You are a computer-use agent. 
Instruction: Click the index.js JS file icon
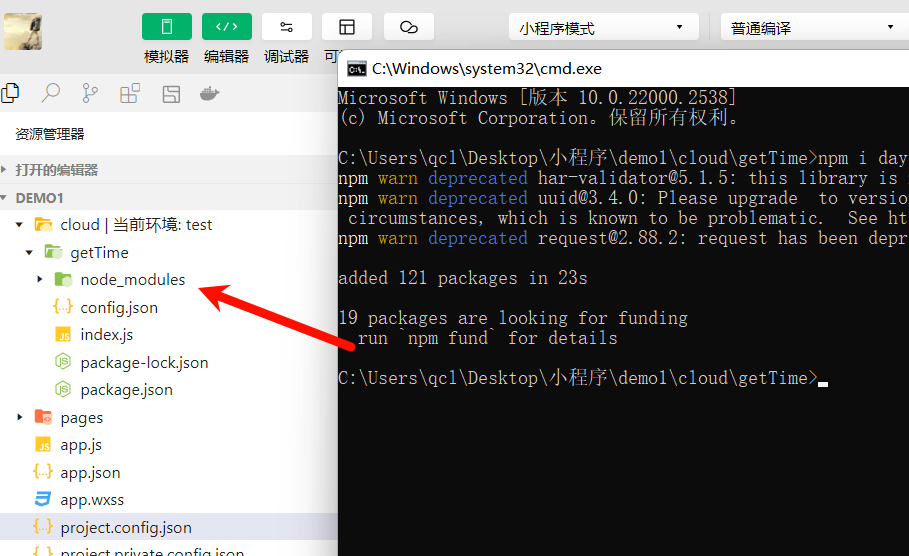pos(63,335)
